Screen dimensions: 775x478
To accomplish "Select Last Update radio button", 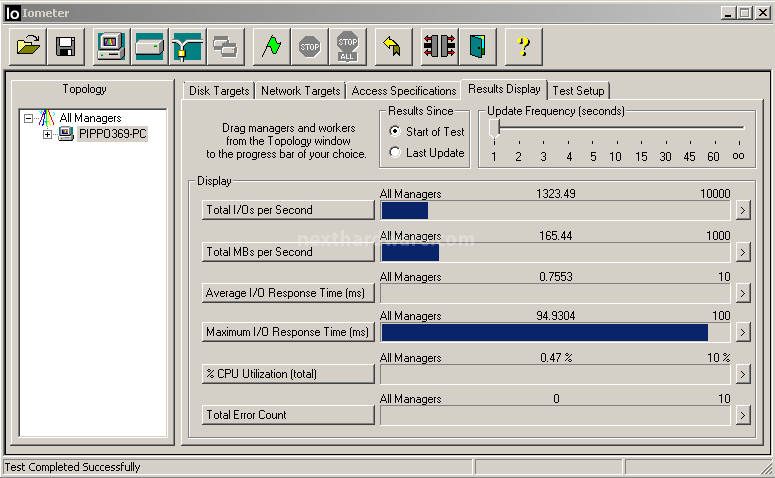I will coord(394,153).
